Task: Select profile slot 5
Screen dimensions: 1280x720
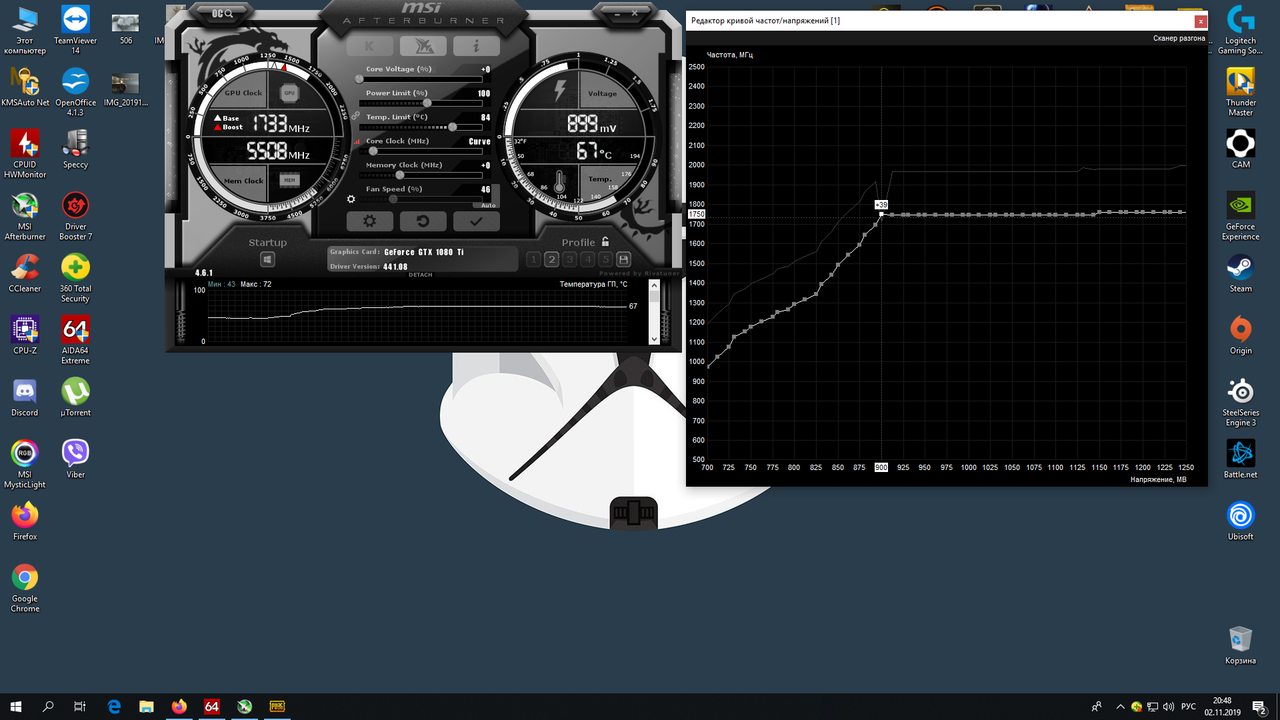Action: pyautogui.click(x=605, y=260)
